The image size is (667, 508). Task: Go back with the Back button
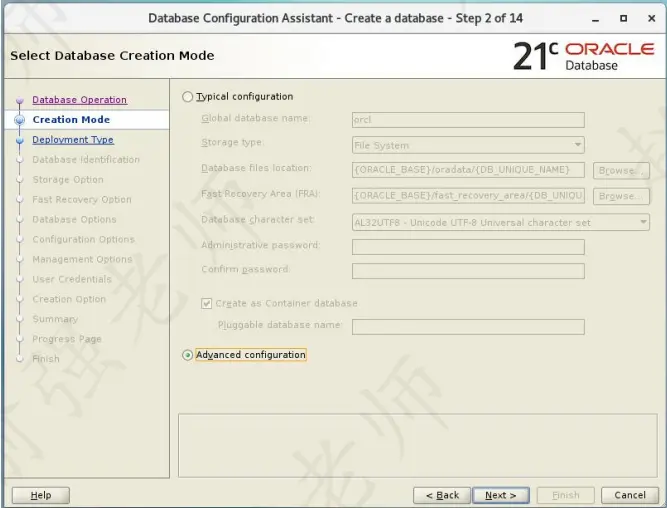pos(442,495)
